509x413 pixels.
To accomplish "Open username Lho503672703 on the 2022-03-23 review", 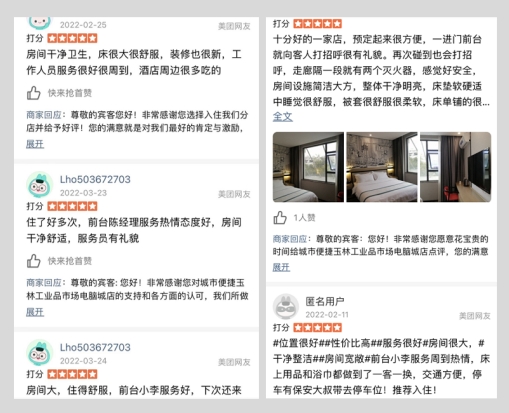I will (95, 179).
